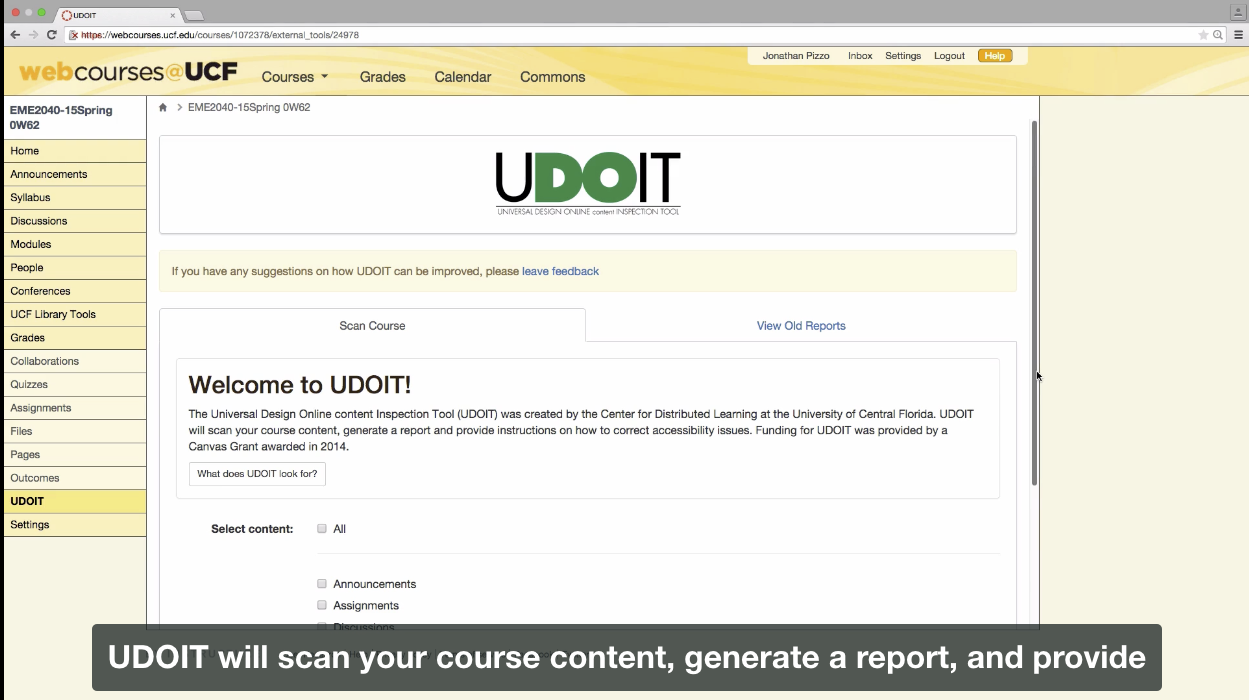Open a new browser tab
Screen dimensions: 1249x700
pyautogui.click(x=192, y=15)
